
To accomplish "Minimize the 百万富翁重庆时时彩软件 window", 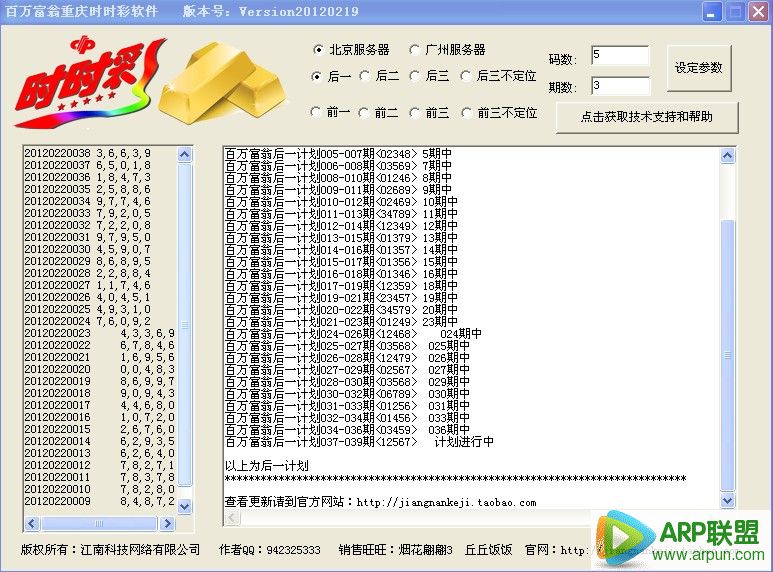I will pos(711,12).
